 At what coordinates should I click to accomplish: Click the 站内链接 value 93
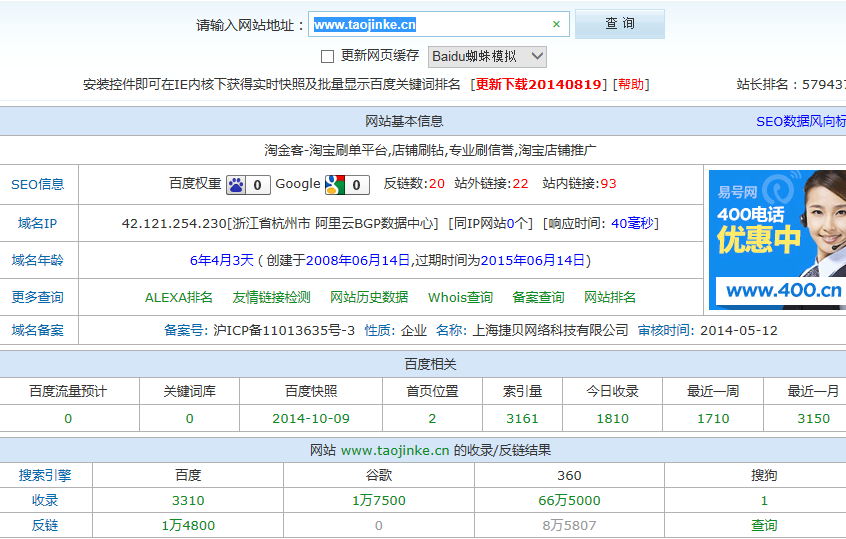tap(609, 184)
